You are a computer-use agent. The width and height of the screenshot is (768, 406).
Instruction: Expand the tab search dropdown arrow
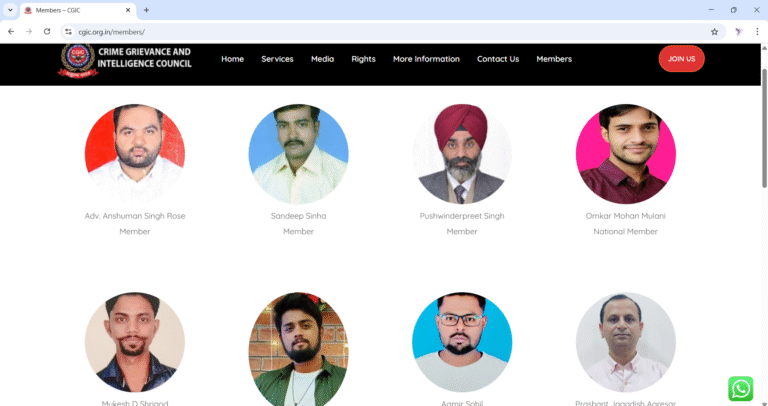tap(10, 10)
